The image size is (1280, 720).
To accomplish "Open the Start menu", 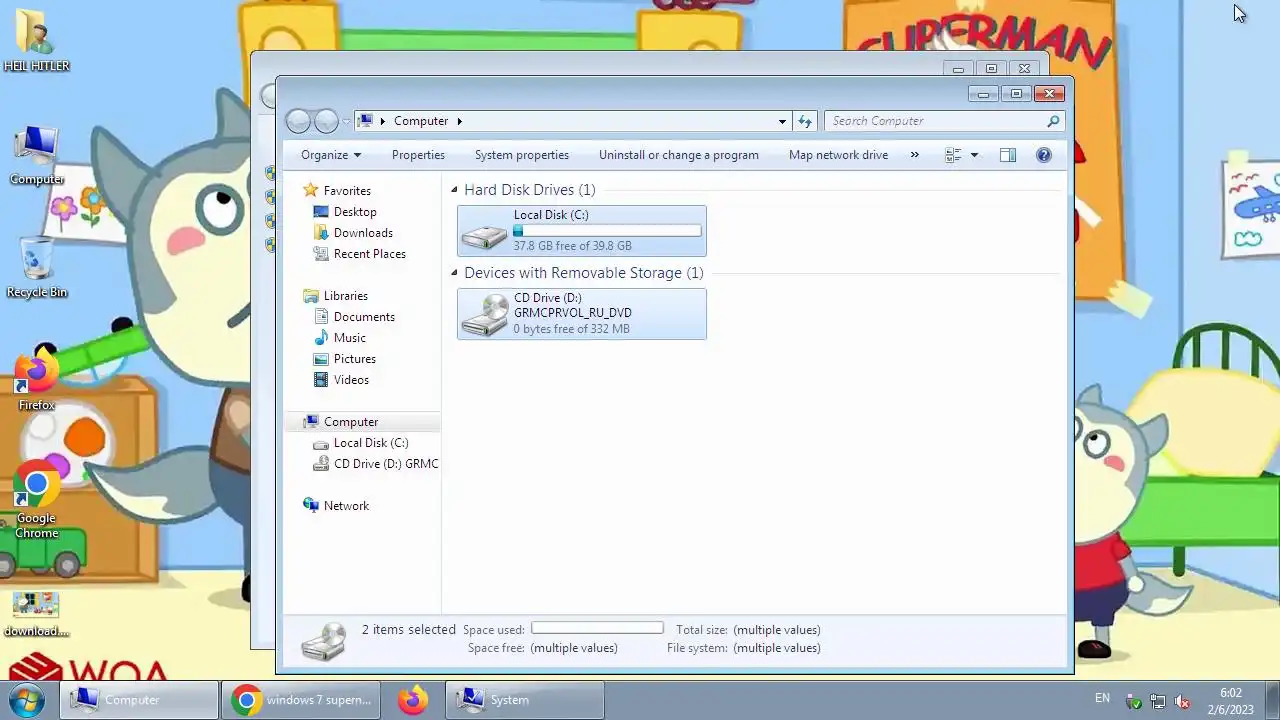I will (x=27, y=700).
